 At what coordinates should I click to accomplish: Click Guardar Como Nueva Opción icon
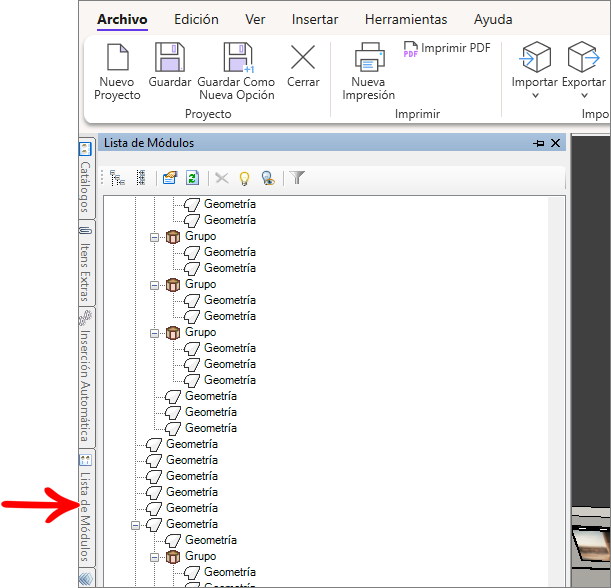click(238, 57)
